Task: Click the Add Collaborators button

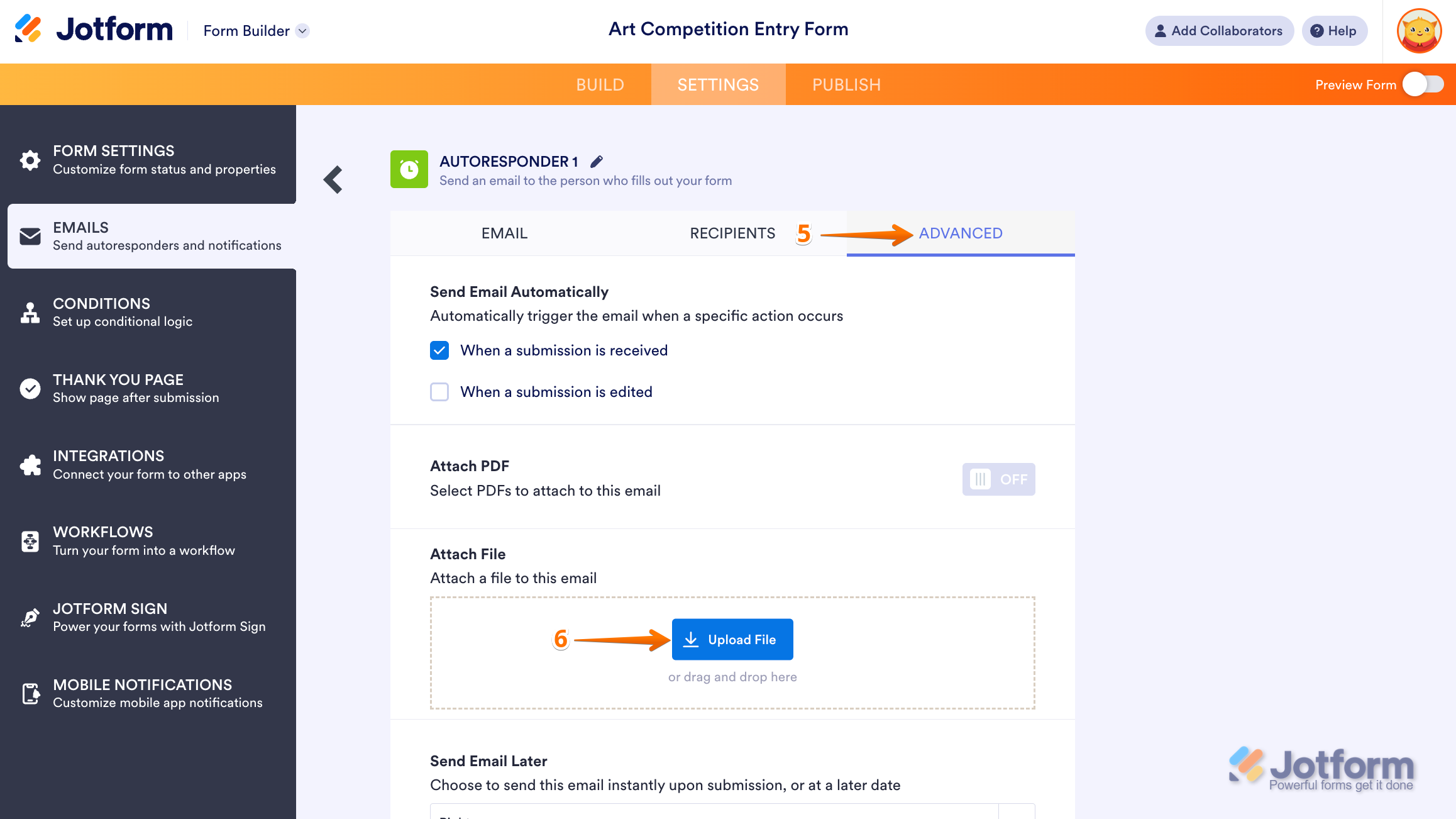Action: pyautogui.click(x=1219, y=31)
